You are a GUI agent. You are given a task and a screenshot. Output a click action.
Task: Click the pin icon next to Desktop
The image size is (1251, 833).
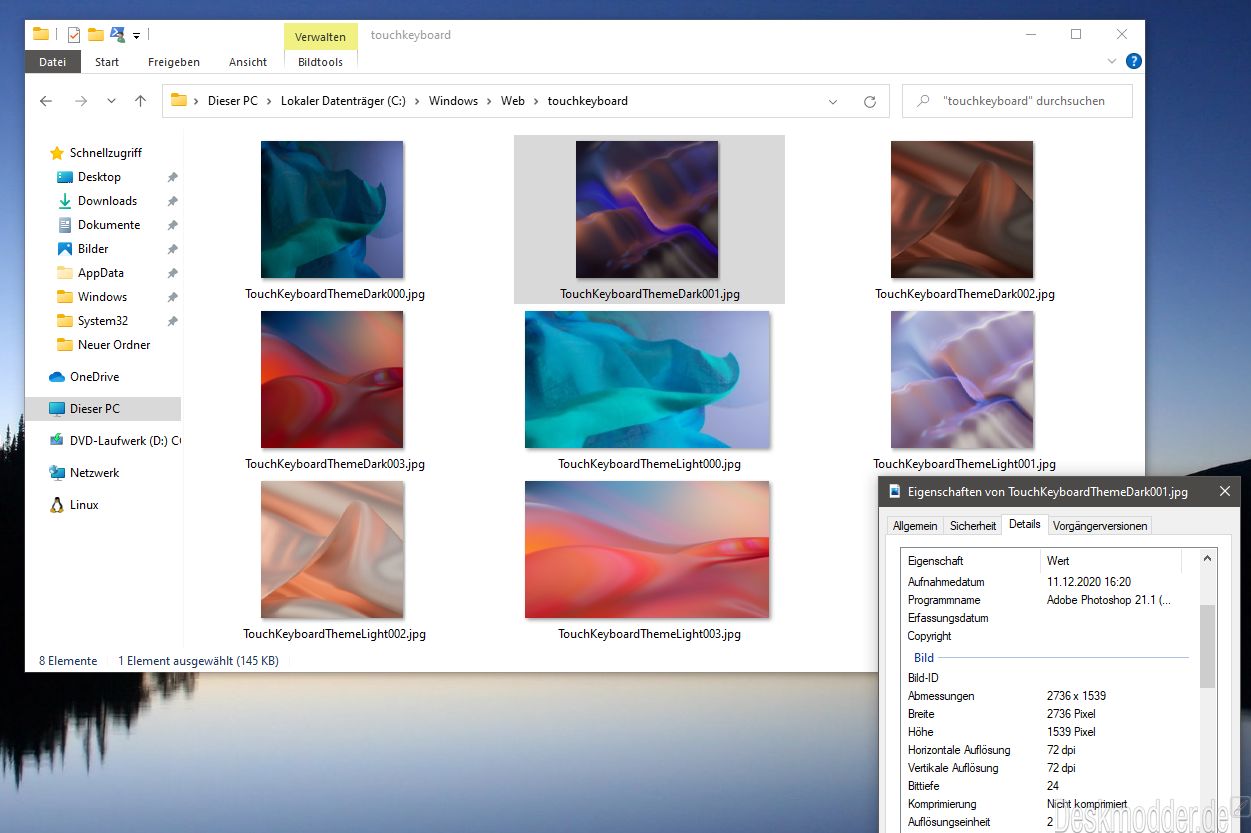tap(172, 177)
